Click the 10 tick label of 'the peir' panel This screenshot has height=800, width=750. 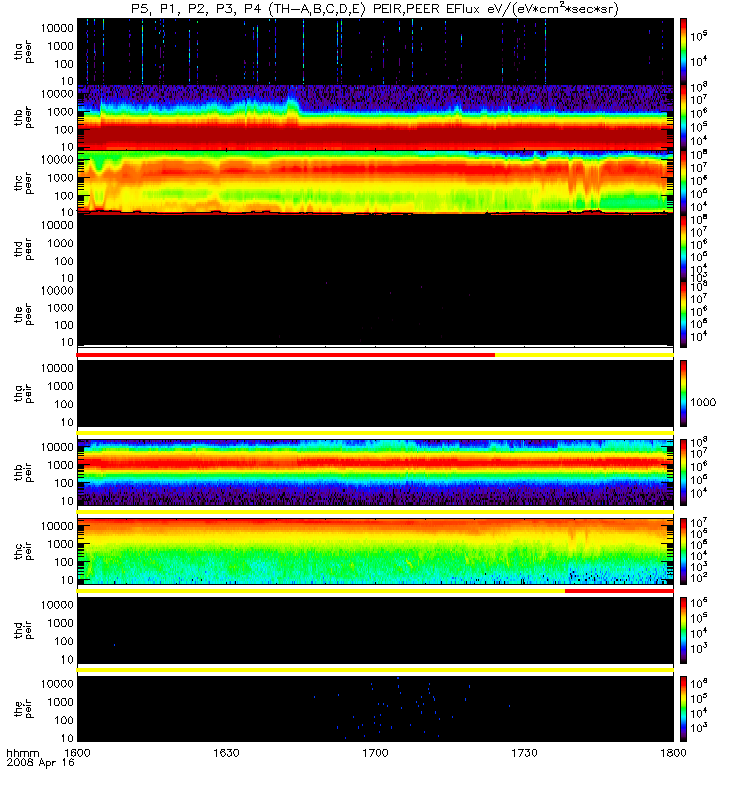coord(67,738)
